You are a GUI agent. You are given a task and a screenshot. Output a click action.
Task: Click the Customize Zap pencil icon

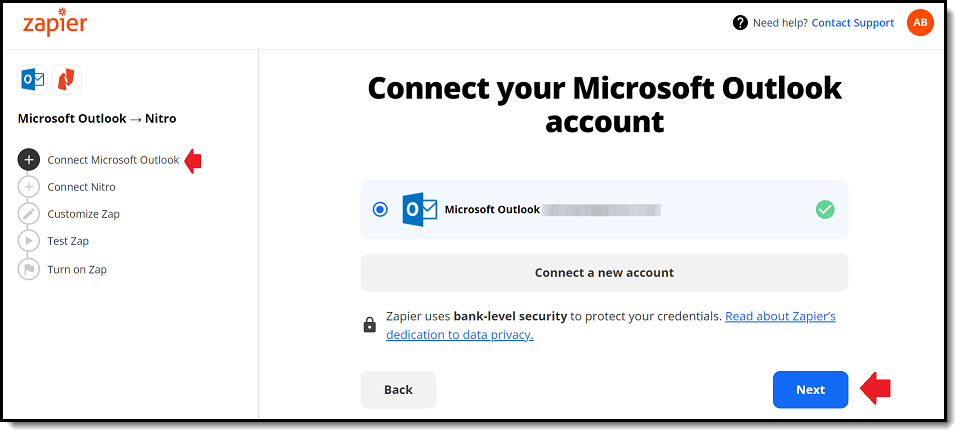click(x=29, y=214)
